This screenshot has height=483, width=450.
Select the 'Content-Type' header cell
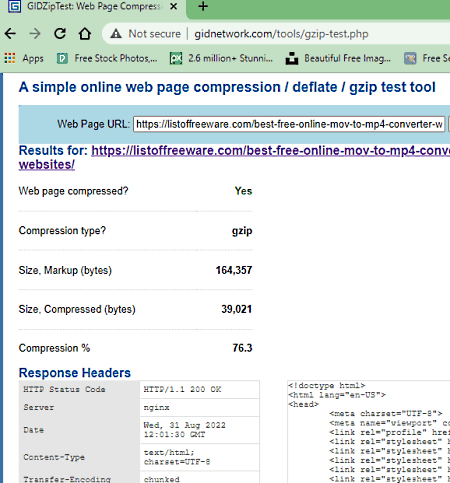[79, 457]
